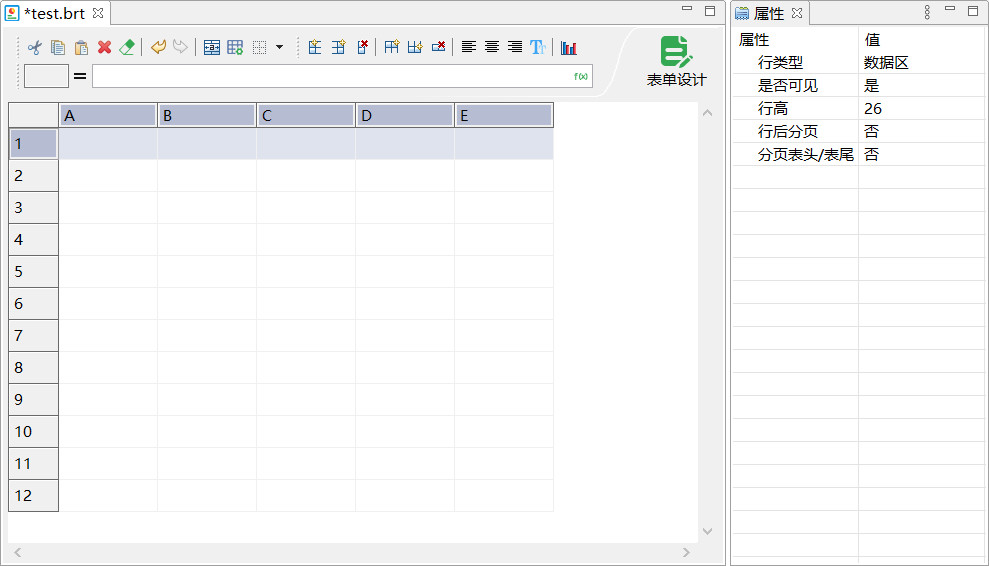Click the 行高 property label
This screenshot has height=566, width=989.
[x=773, y=109]
